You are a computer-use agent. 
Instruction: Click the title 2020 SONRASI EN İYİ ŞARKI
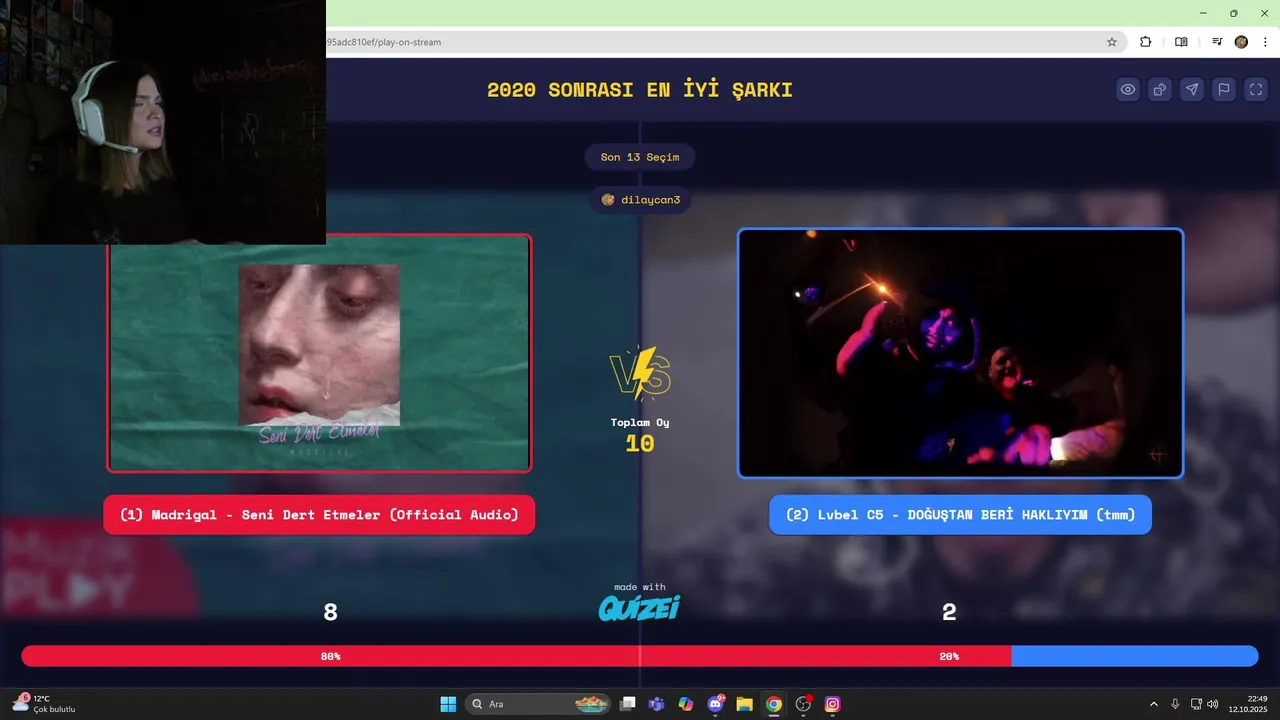(x=640, y=90)
